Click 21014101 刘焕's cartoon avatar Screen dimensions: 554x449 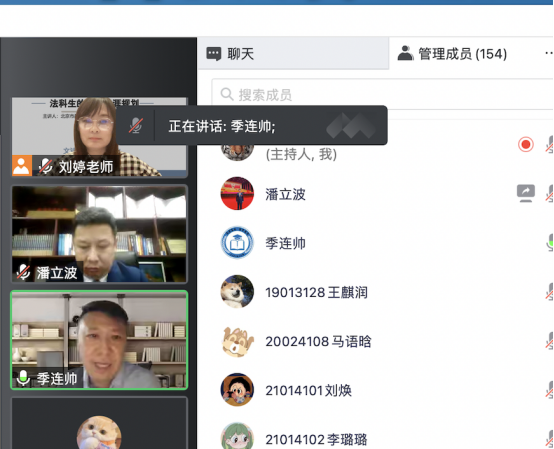237,390
